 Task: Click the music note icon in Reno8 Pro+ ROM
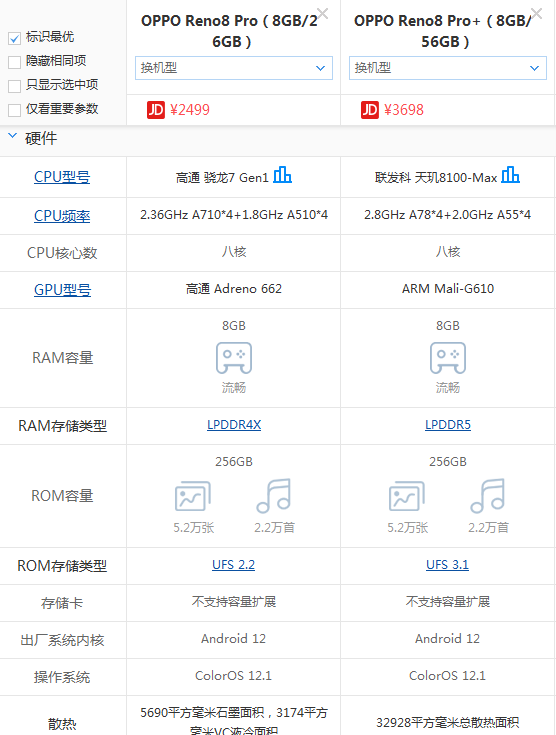488,495
